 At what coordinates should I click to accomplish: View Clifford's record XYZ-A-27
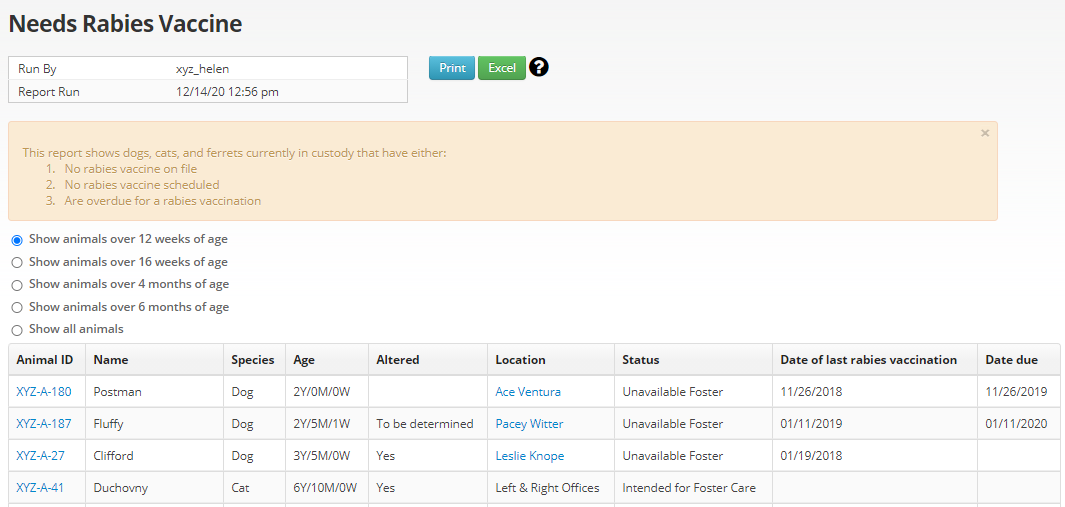[x=40, y=456]
